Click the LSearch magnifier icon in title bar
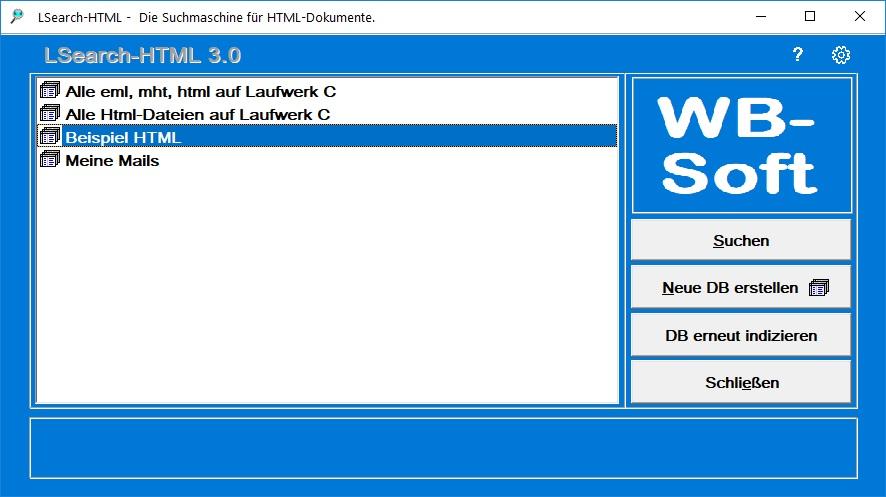This screenshot has width=886, height=497. (17, 16)
